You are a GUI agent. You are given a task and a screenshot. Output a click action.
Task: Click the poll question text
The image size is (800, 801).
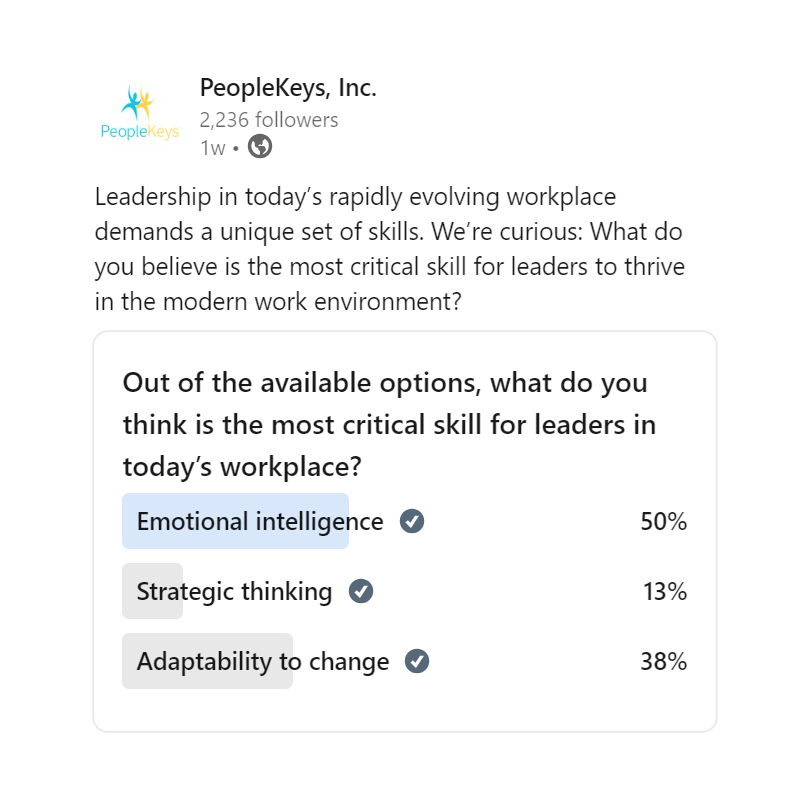point(388,424)
